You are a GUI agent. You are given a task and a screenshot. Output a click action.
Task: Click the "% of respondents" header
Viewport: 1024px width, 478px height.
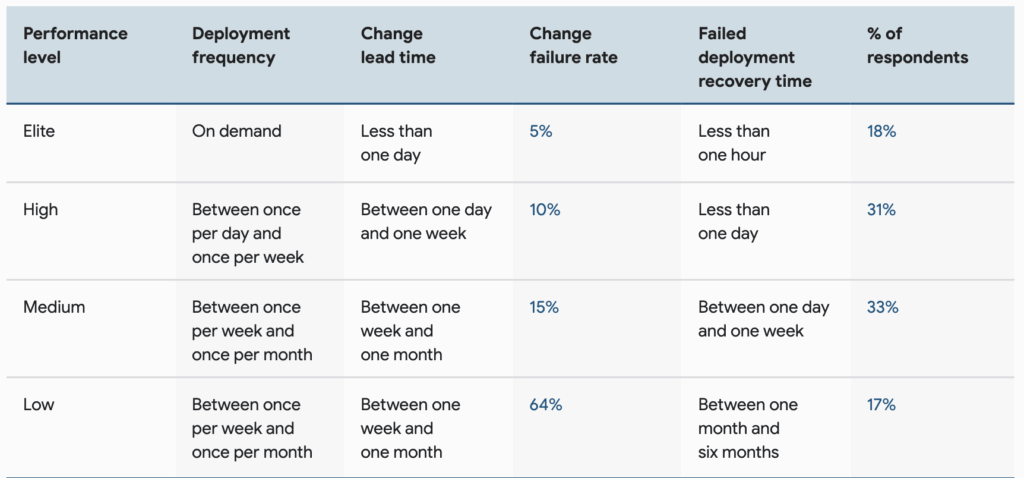tap(917, 46)
